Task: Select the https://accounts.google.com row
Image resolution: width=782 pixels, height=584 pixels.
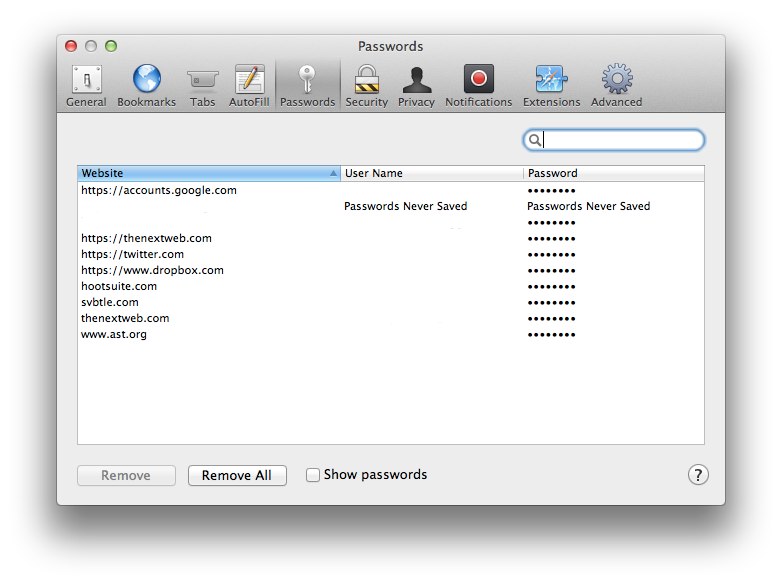Action: tap(391, 190)
